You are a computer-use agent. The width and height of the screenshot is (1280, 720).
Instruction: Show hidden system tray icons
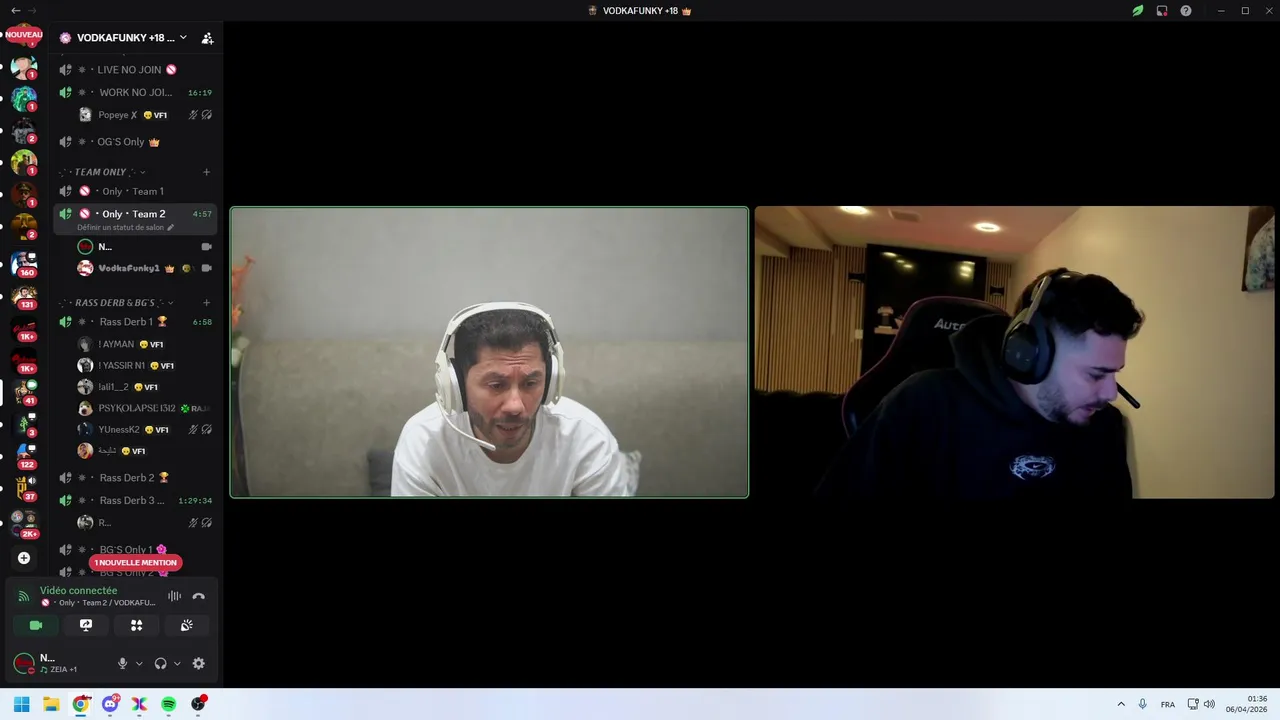coord(1121,704)
